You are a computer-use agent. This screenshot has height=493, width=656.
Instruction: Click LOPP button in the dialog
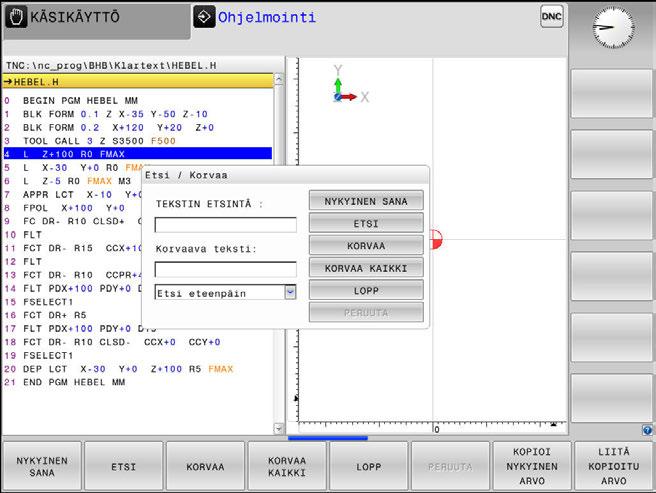click(x=366, y=290)
